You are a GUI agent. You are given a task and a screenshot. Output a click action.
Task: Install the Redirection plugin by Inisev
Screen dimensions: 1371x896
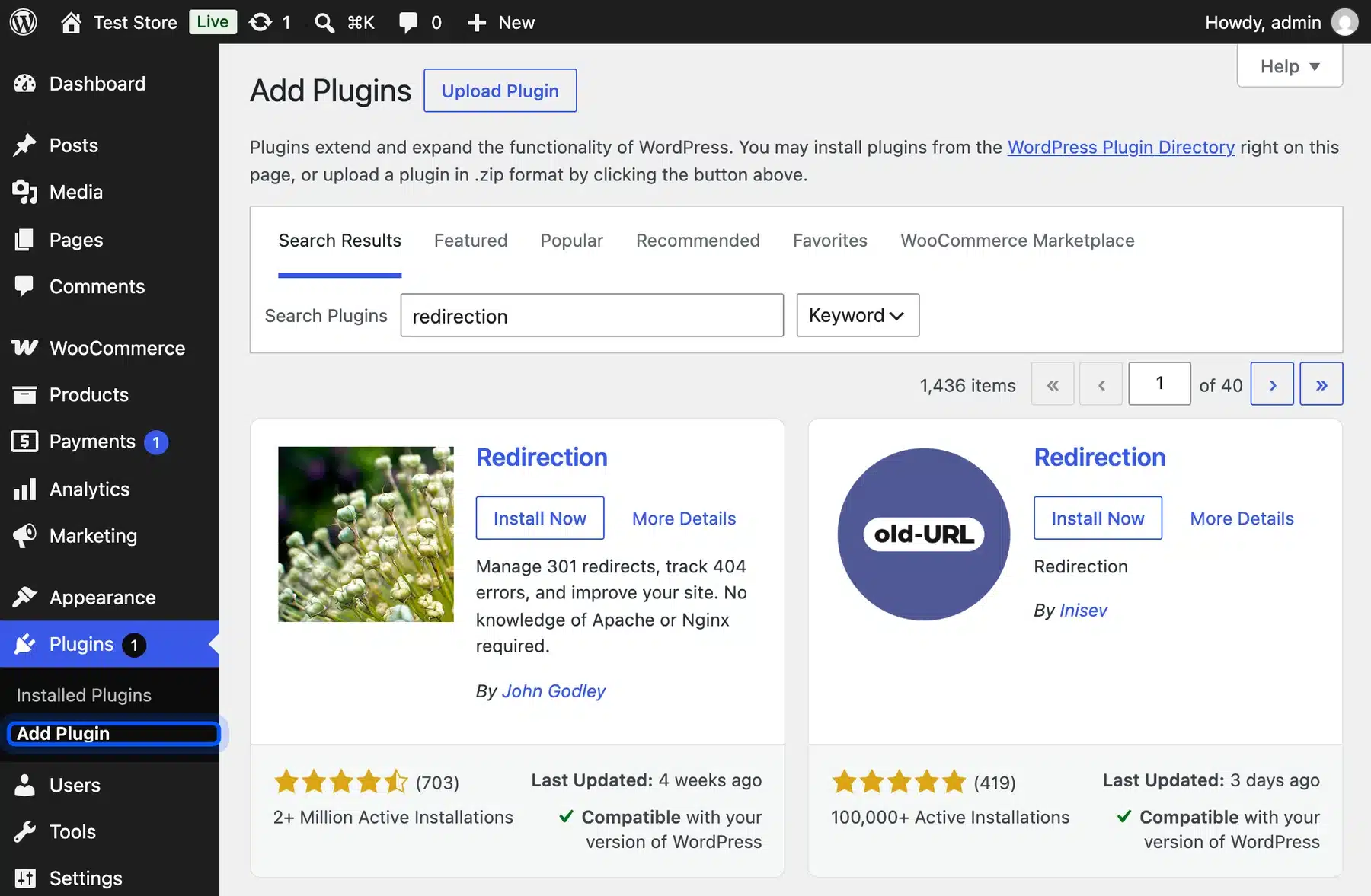[x=1098, y=518]
